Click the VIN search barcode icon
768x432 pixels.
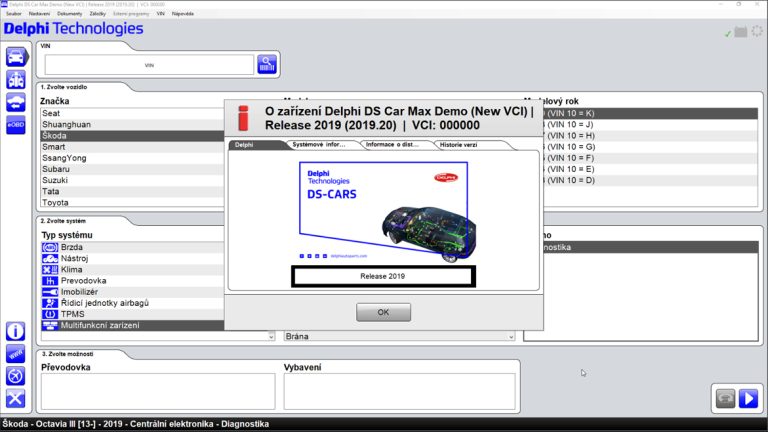(267, 64)
